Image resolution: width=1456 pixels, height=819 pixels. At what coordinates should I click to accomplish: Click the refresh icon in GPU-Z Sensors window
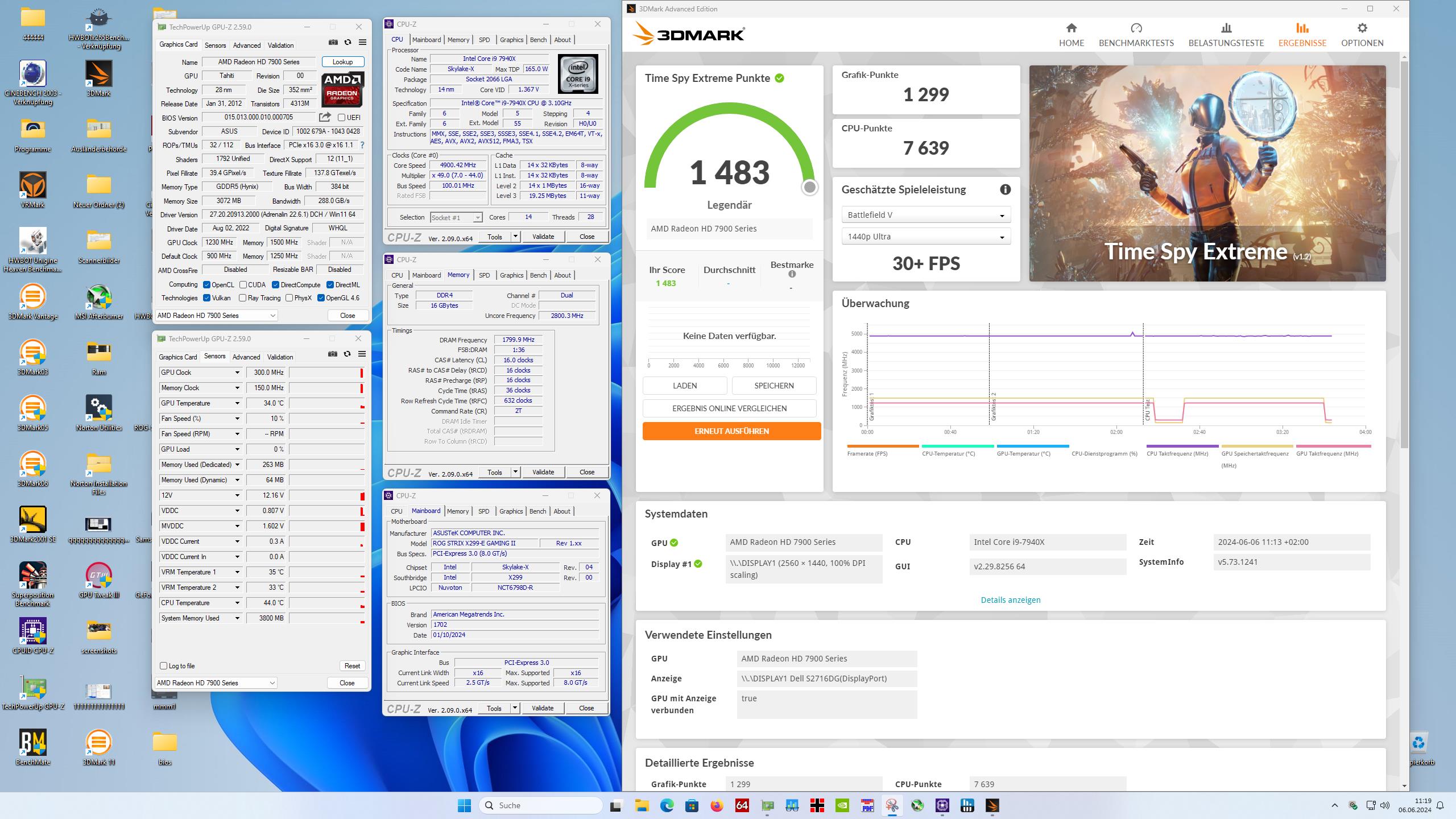tap(348, 354)
